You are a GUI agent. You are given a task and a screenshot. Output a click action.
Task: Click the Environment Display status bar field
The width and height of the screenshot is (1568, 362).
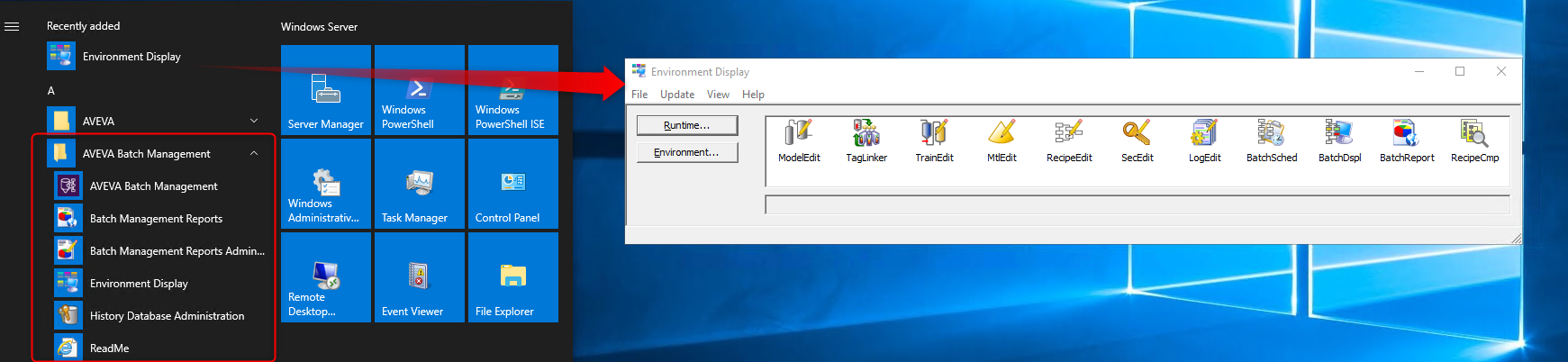[1137, 204]
